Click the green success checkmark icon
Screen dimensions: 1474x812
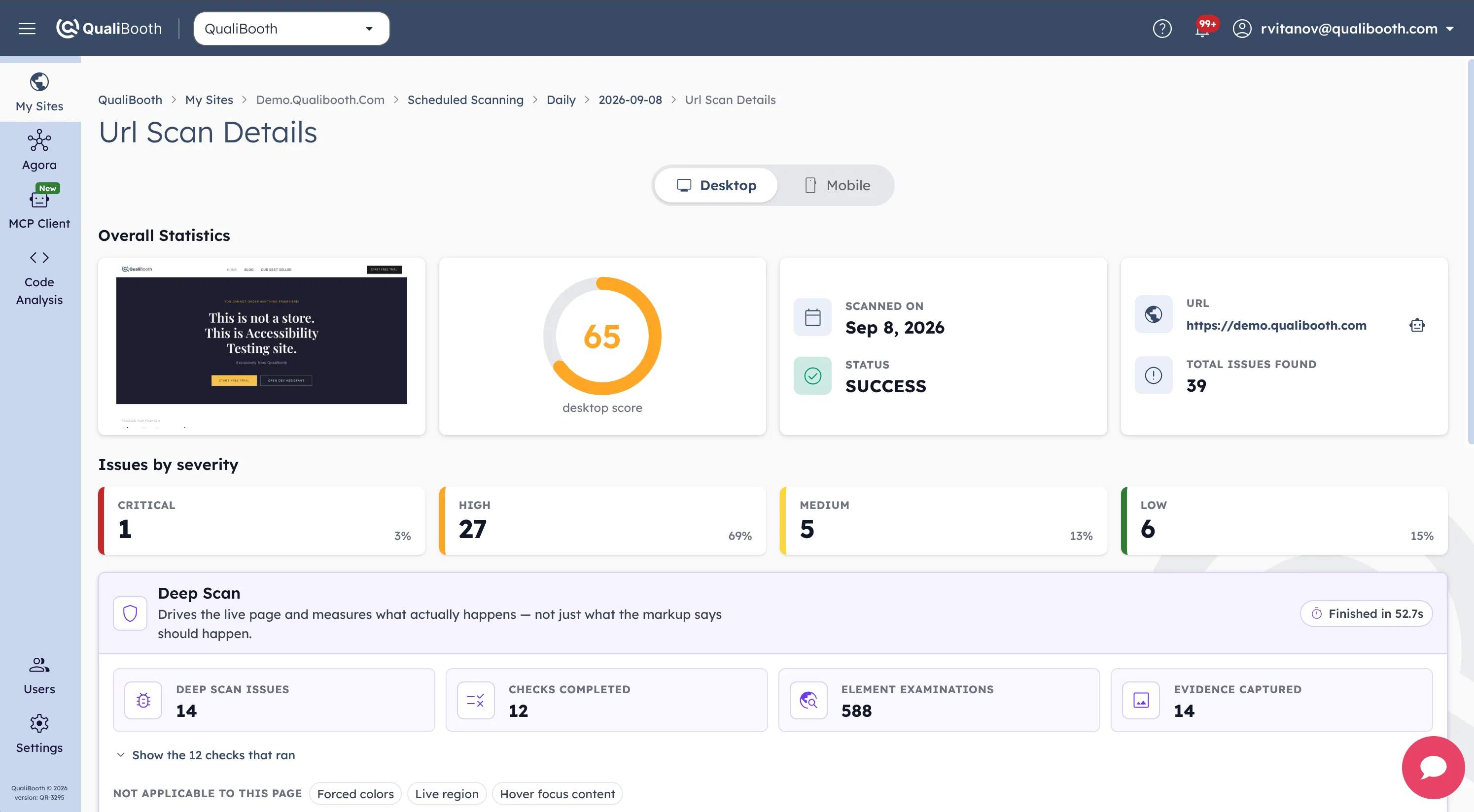812,375
